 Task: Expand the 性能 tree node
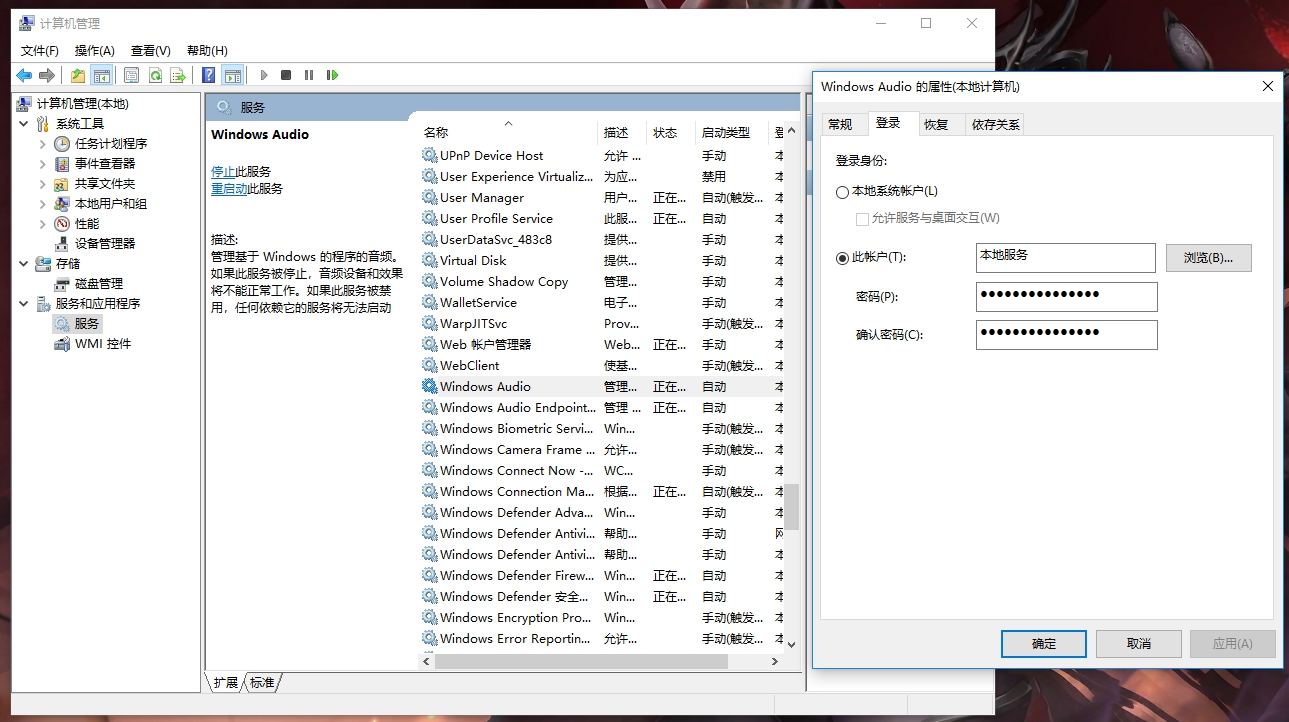click(43, 224)
